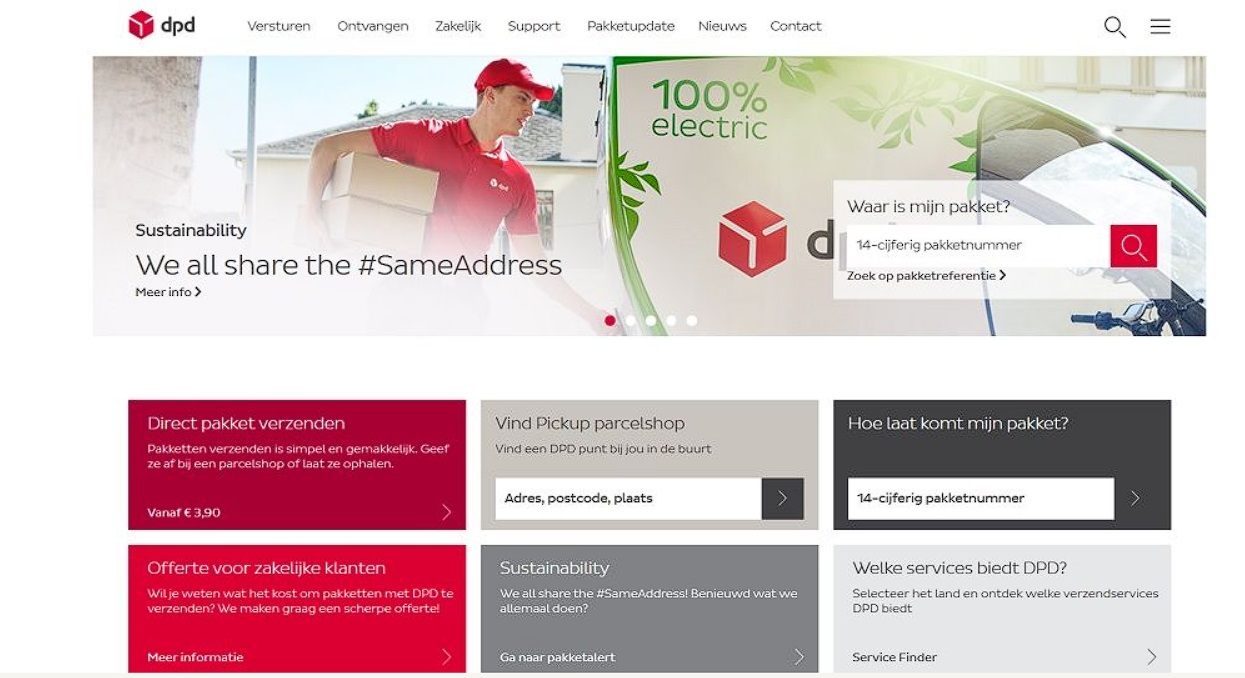
Task: Select the second carousel dot
Action: pos(630,321)
